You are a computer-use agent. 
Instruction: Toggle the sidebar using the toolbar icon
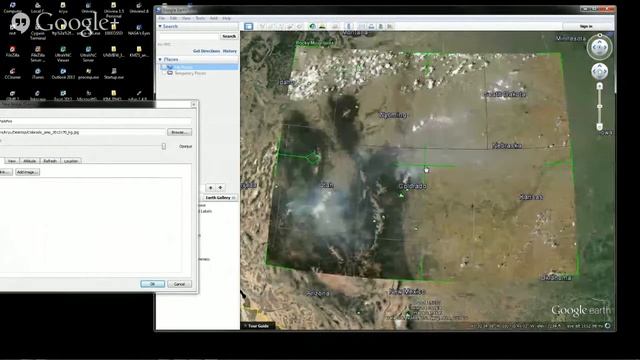point(249,26)
